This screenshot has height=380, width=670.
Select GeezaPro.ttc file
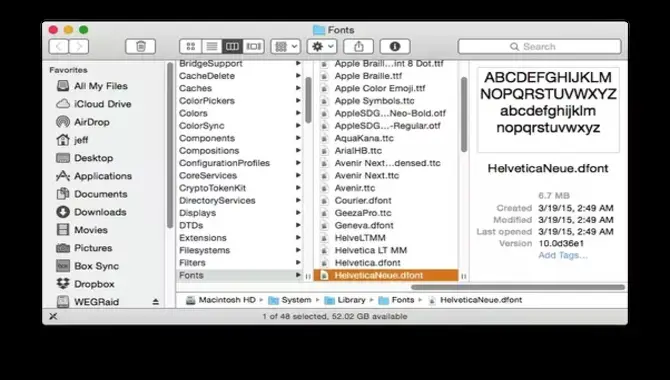[363, 213]
